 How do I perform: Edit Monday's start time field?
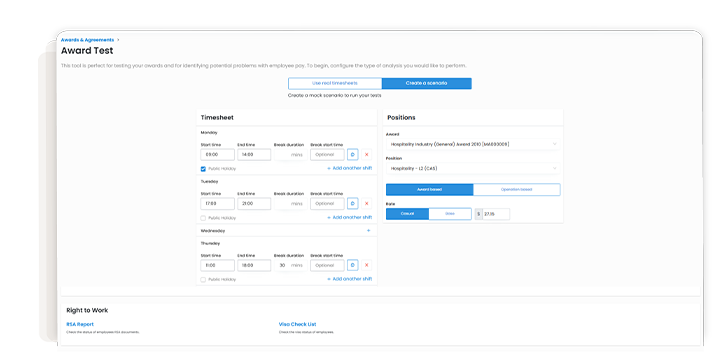coord(217,155)
